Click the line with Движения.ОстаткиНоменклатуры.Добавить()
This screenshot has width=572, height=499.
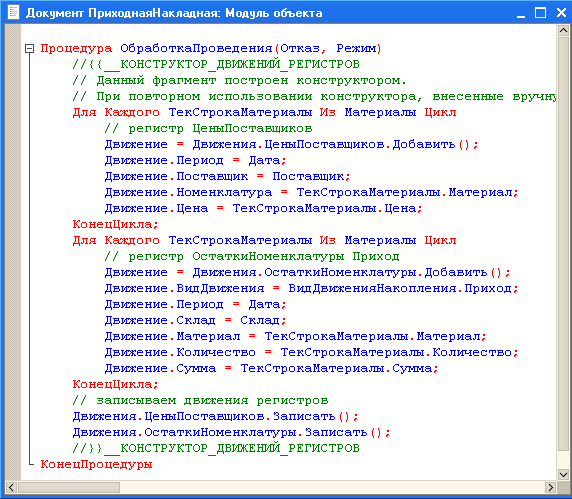(x=307, y=272)
